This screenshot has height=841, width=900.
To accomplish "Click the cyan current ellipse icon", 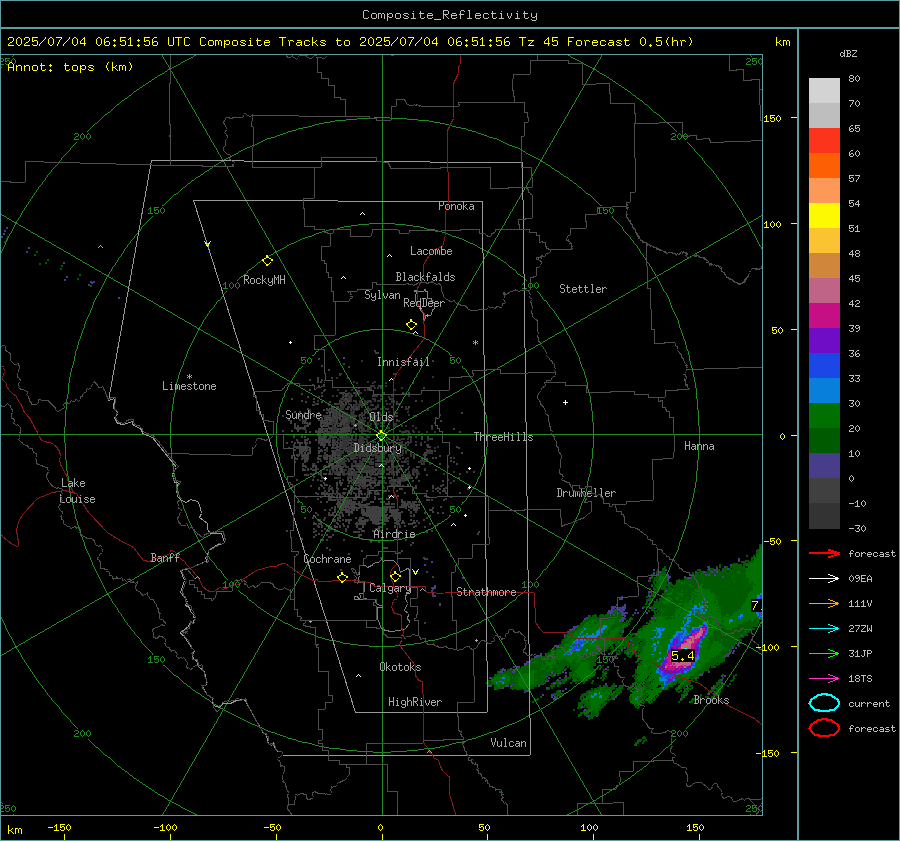I will pos(824,703).
